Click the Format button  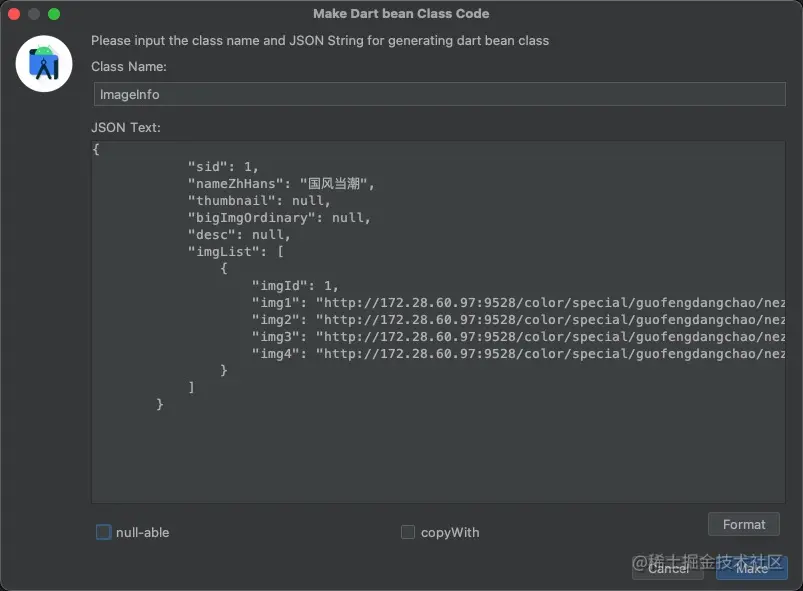pyautogui.click(x=744, y=524)
